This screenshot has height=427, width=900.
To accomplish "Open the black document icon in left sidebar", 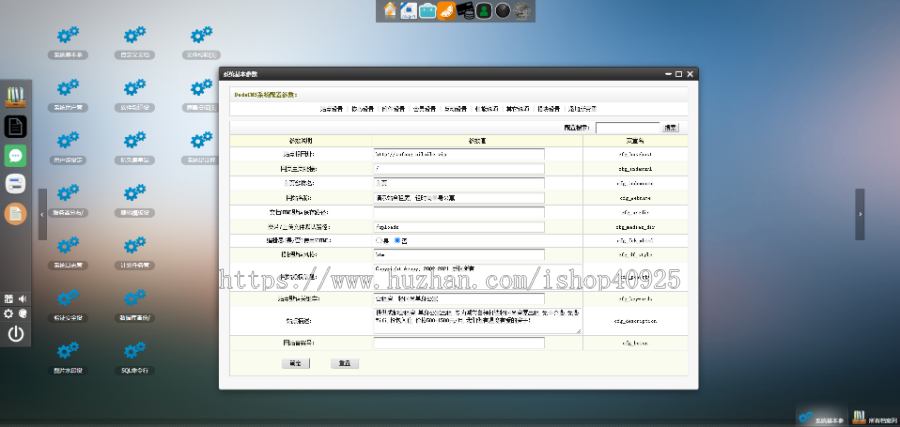I will point(15,126).
